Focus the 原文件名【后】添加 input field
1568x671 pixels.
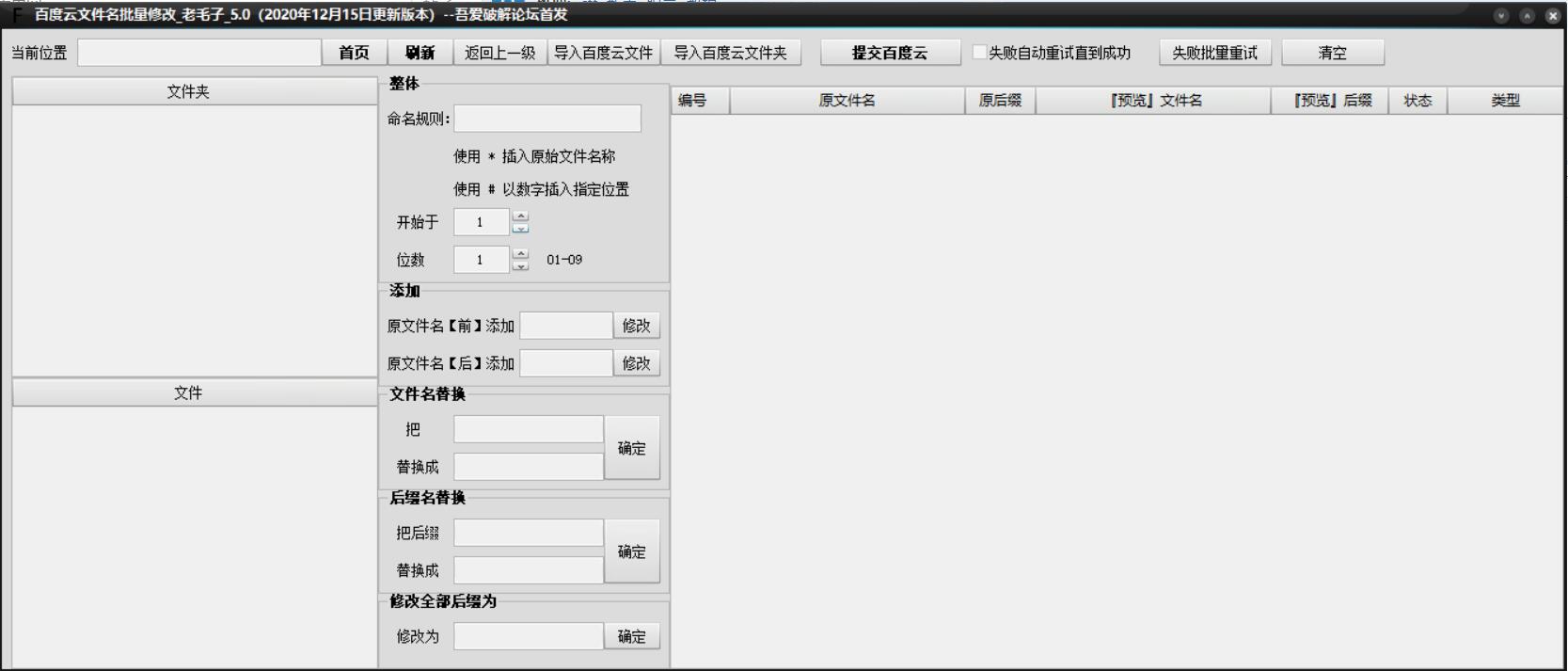pyautogui.click(x=566, y=363)
